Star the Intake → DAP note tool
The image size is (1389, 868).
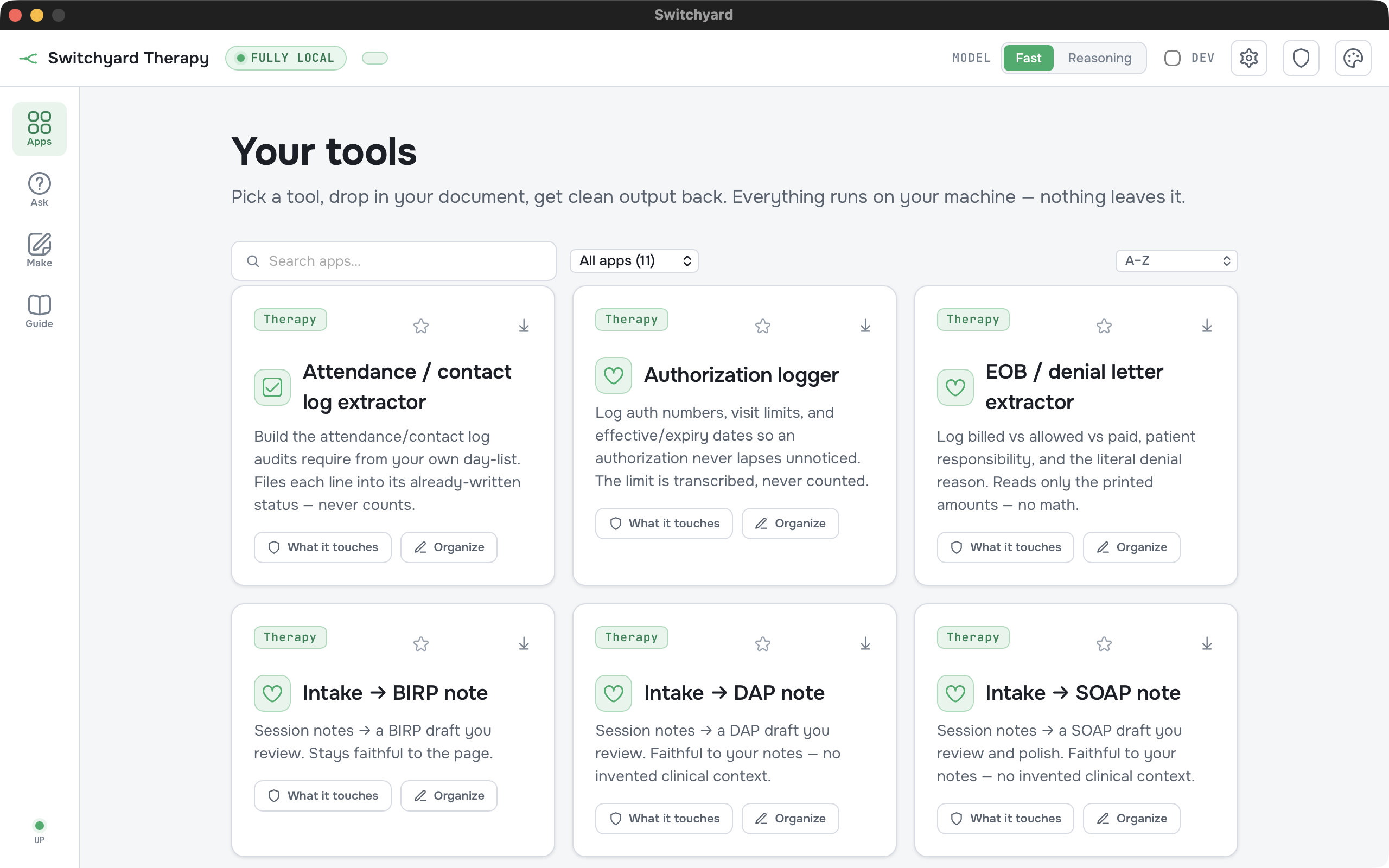click(x=762, y=644)
